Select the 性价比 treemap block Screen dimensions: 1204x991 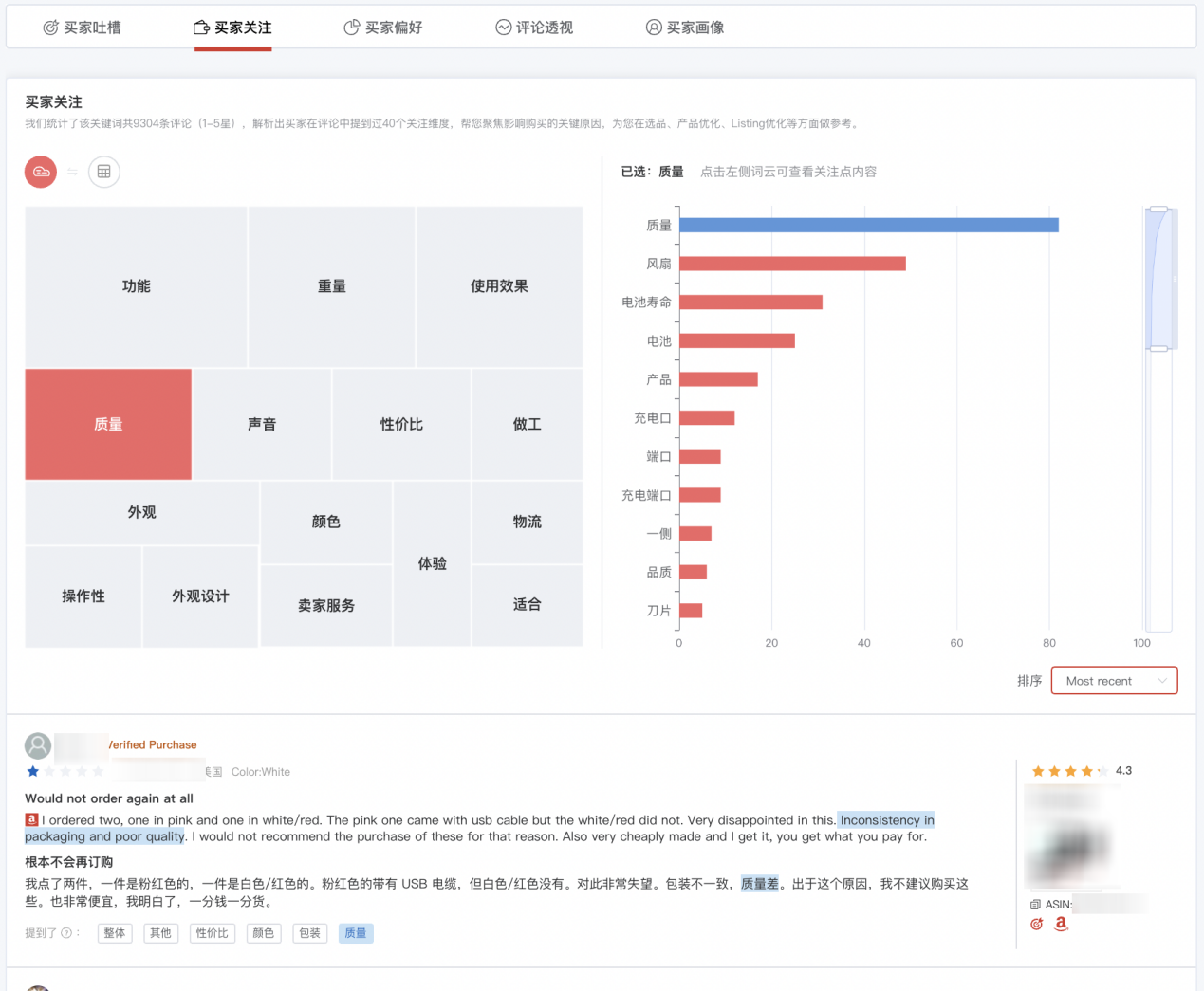pos(401,424)
